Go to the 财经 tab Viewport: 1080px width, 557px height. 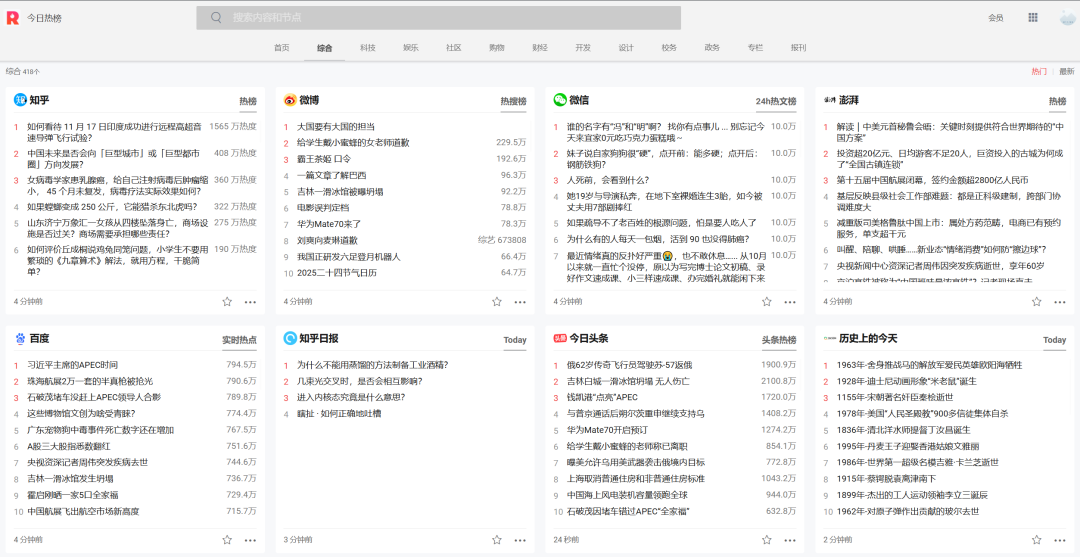pyautogui.click(x=540, y=47)
